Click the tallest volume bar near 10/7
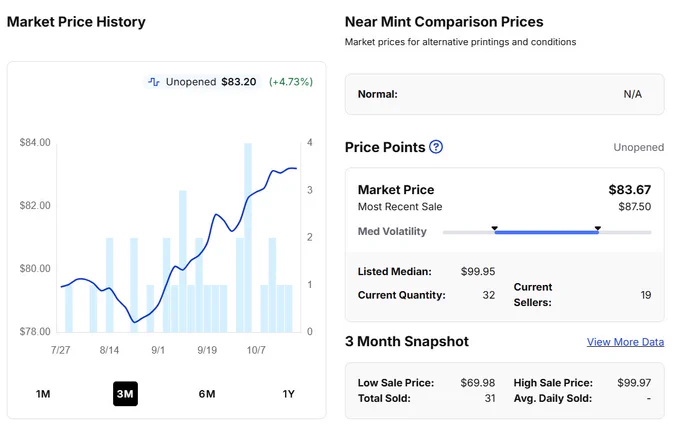The height and width of the screenshot is (434, 680). pos(248,238)
